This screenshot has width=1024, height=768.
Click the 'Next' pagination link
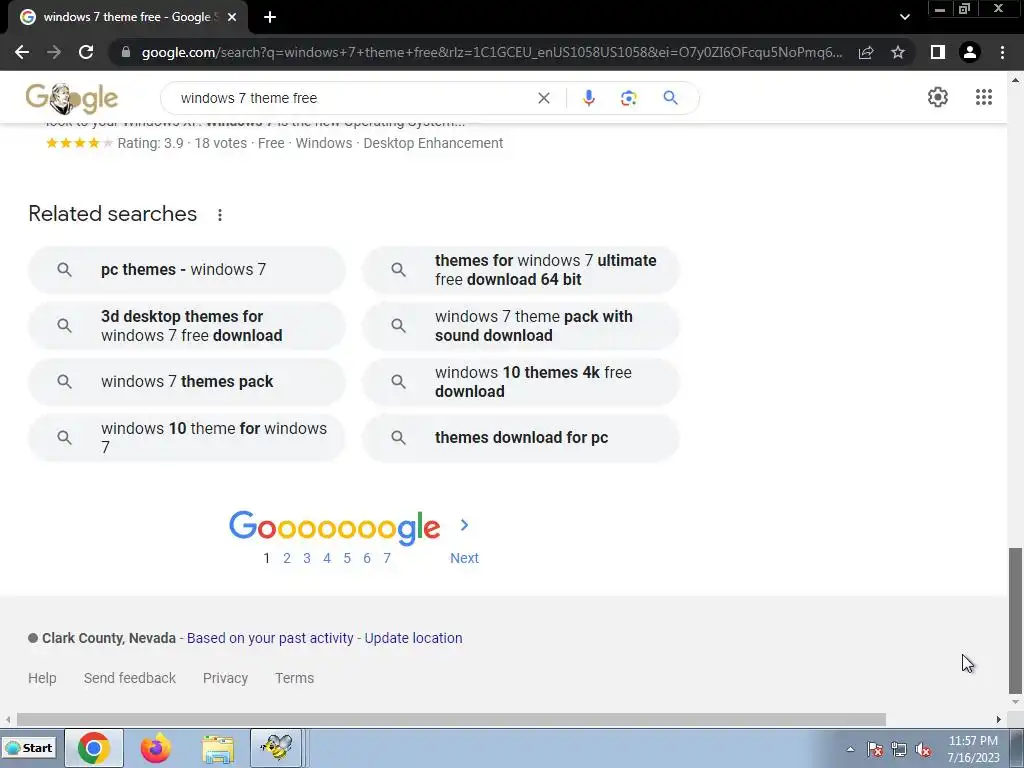[x=464, y=558]
